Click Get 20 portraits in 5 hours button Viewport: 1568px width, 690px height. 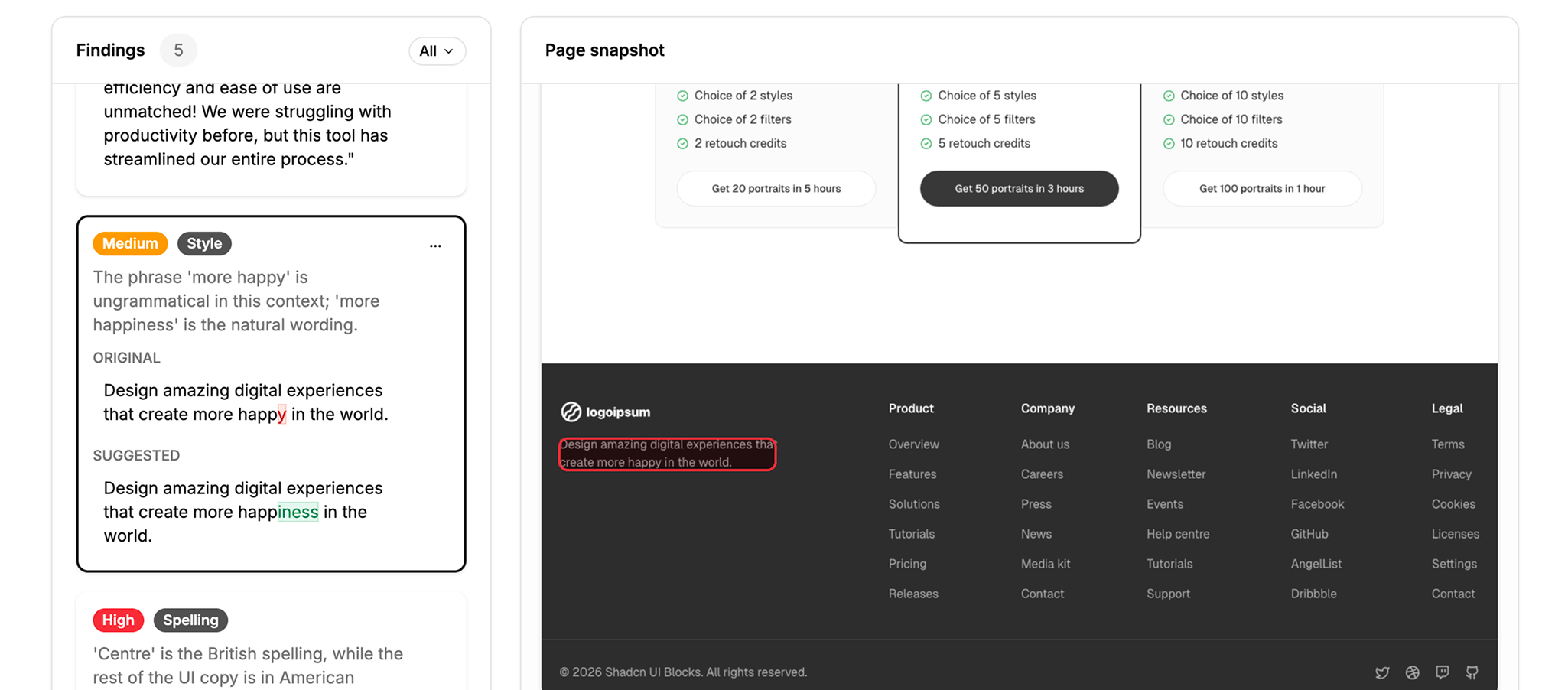[776, 188]
